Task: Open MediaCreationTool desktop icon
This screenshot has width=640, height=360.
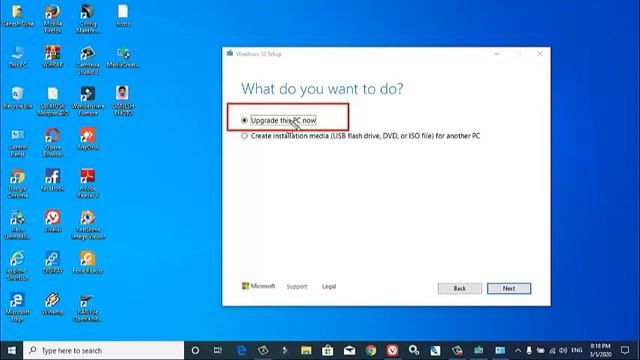Action: coord(123,57)
